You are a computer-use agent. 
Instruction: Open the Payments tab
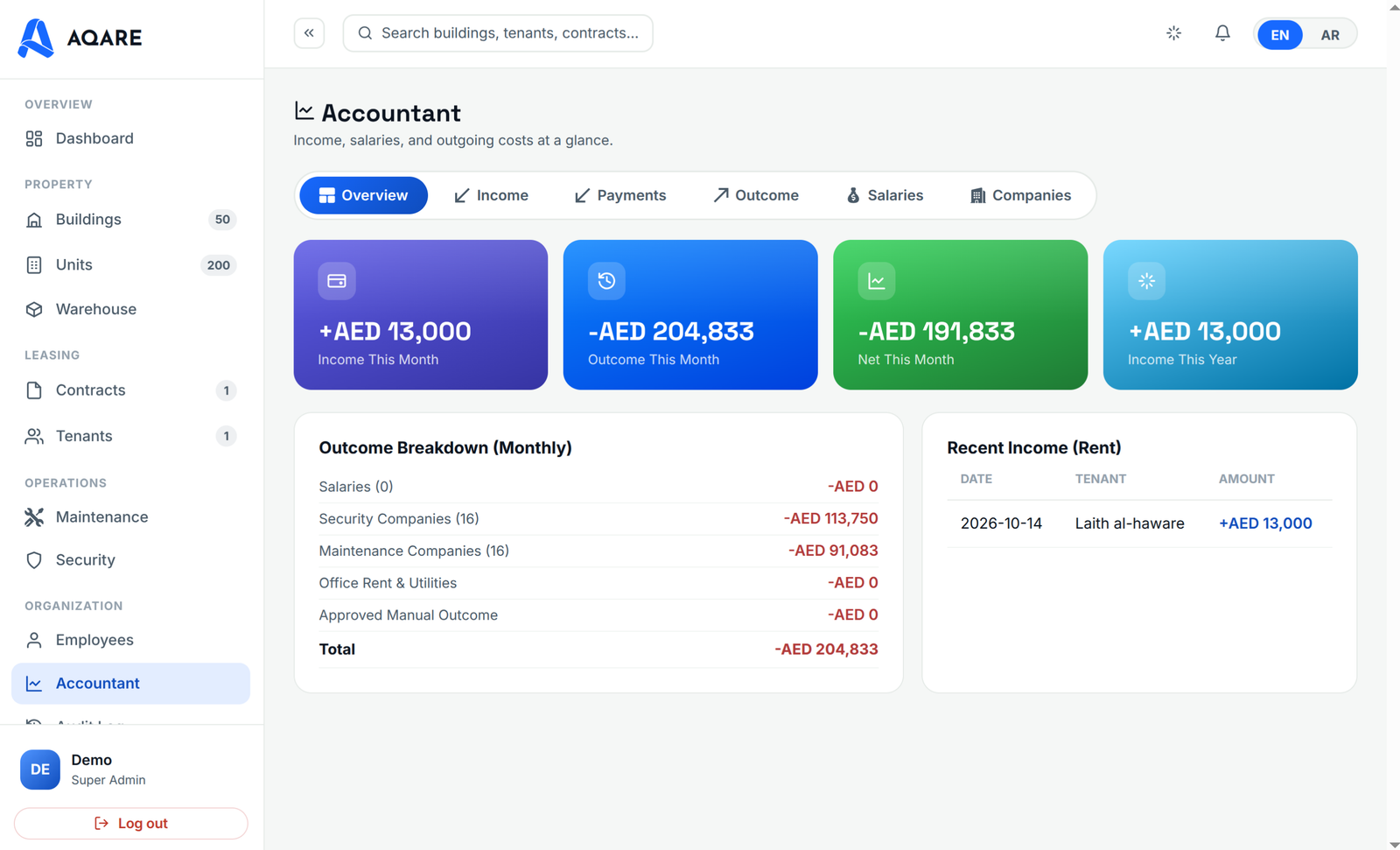pyautogui.click(x=620, y=195)
